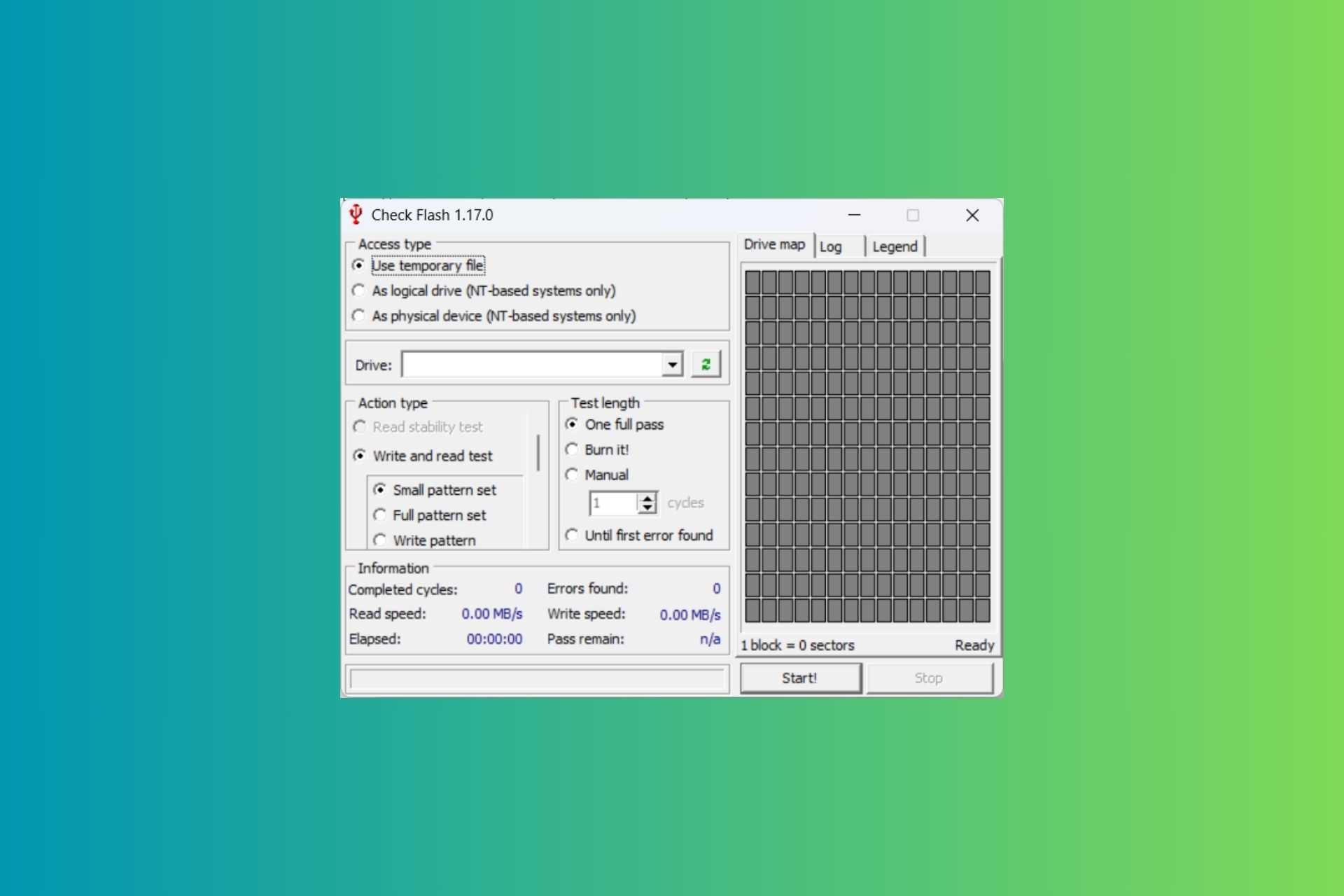Select Until first error found
1344x896 pixels.
tap(573, 535)
